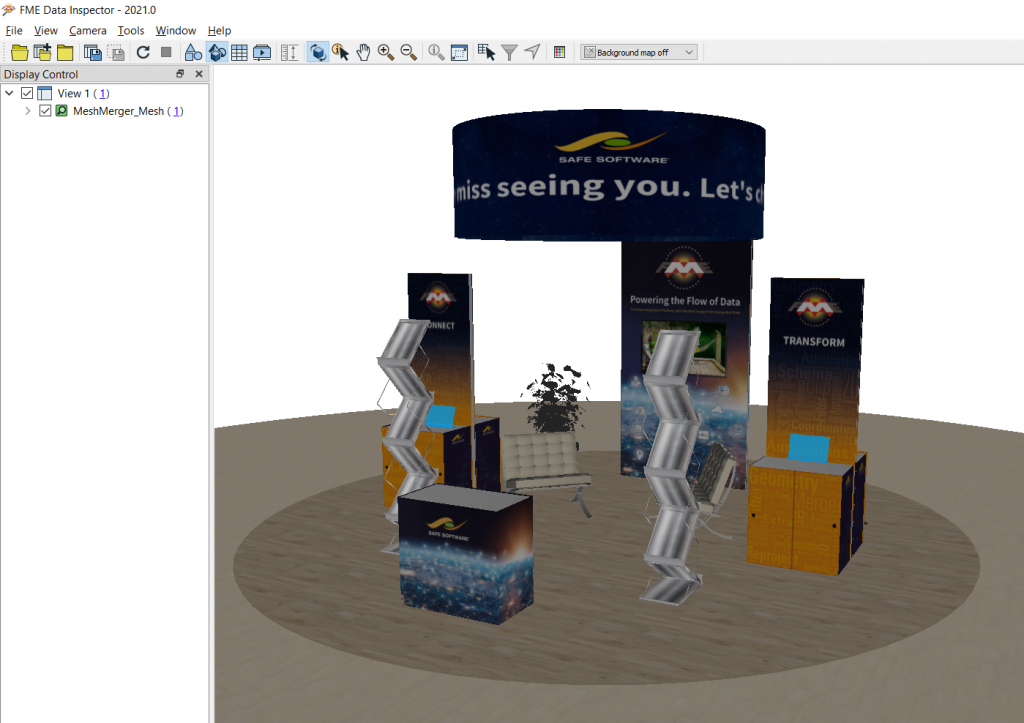Screen dimensions: 1024x723
Task: Click the Filter funnel icon
Action: 509,52
